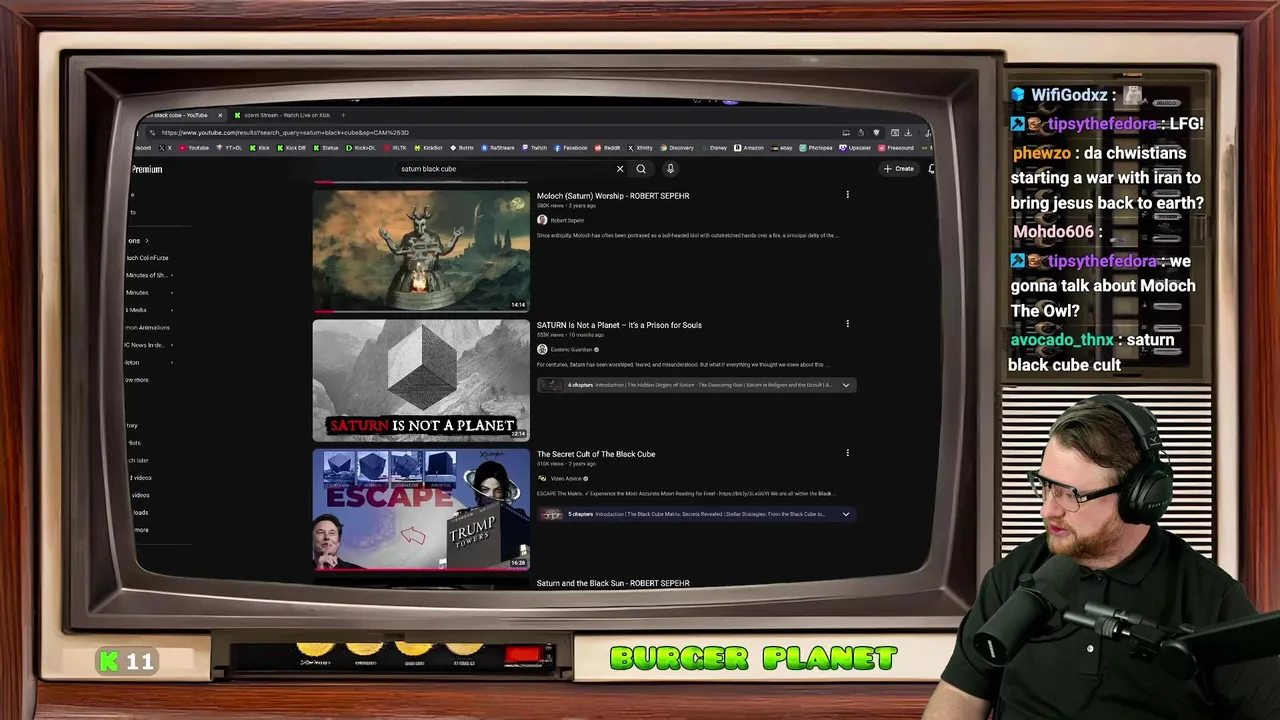
Task: Open the ReStream bookmark
Action: (x=497, y=148)
